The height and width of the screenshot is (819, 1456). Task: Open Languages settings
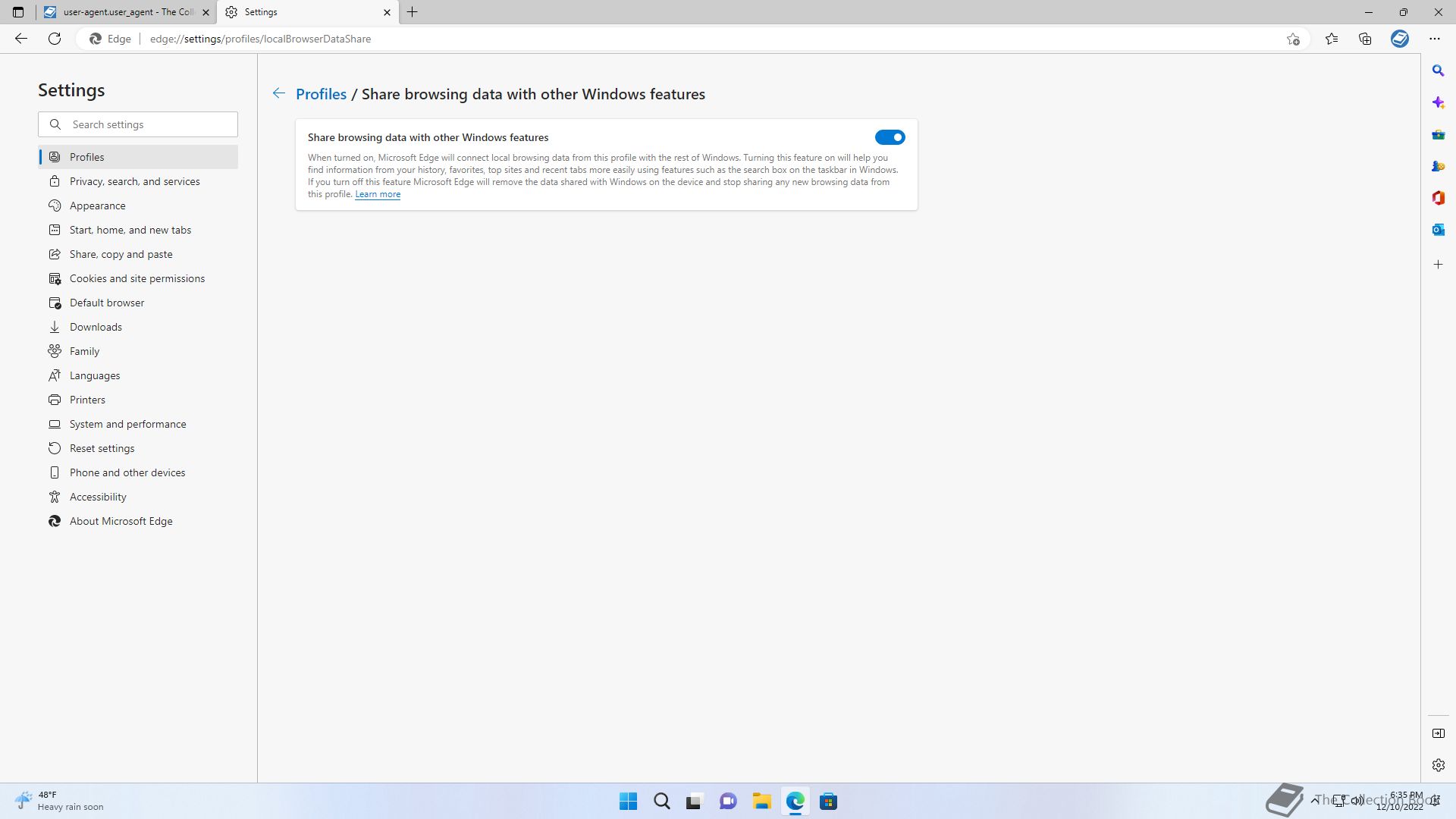(x=138, y=375)
